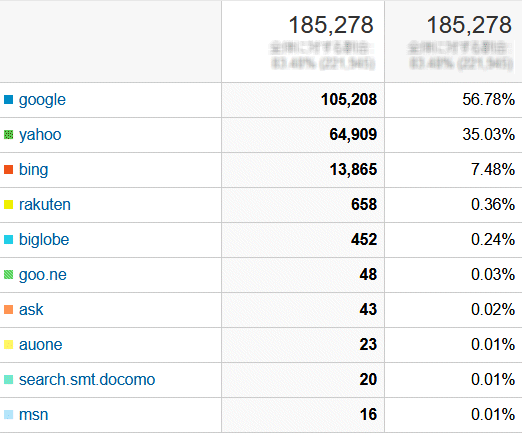Open the rakuten source link
Viewport: 522px width, 434px height.
[x=45, y=205]
